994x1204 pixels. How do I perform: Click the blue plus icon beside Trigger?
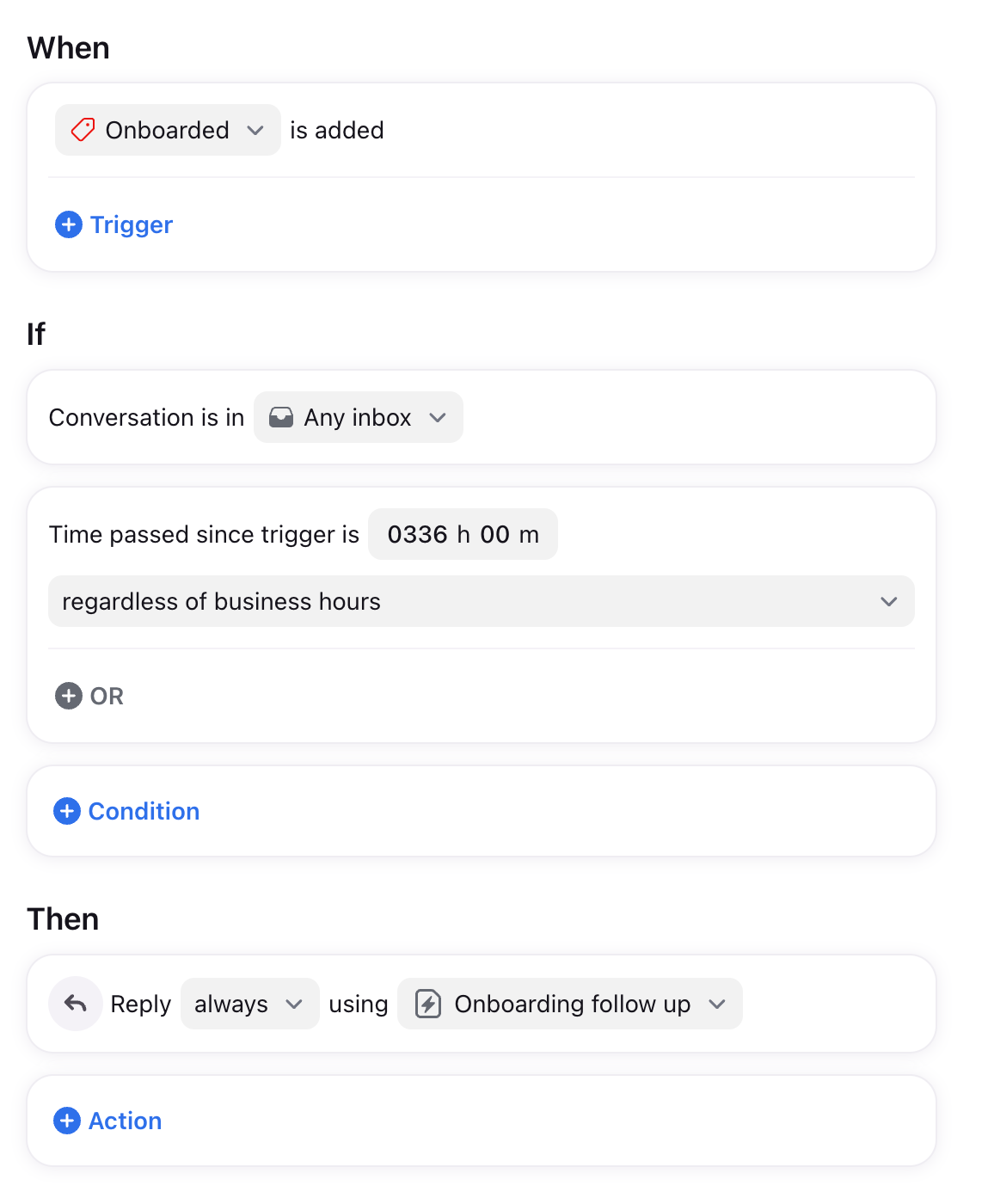[x=69, y=224]
